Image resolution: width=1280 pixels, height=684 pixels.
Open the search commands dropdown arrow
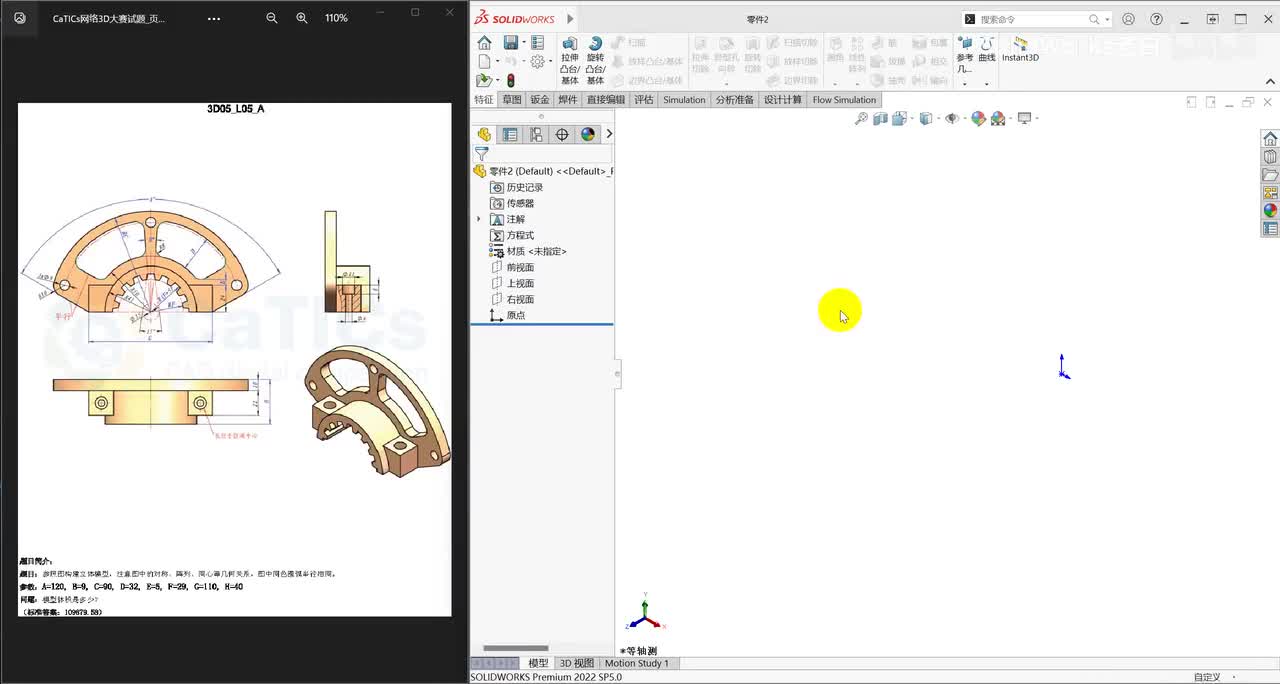pyautogui.click(x=1108, y=20)
